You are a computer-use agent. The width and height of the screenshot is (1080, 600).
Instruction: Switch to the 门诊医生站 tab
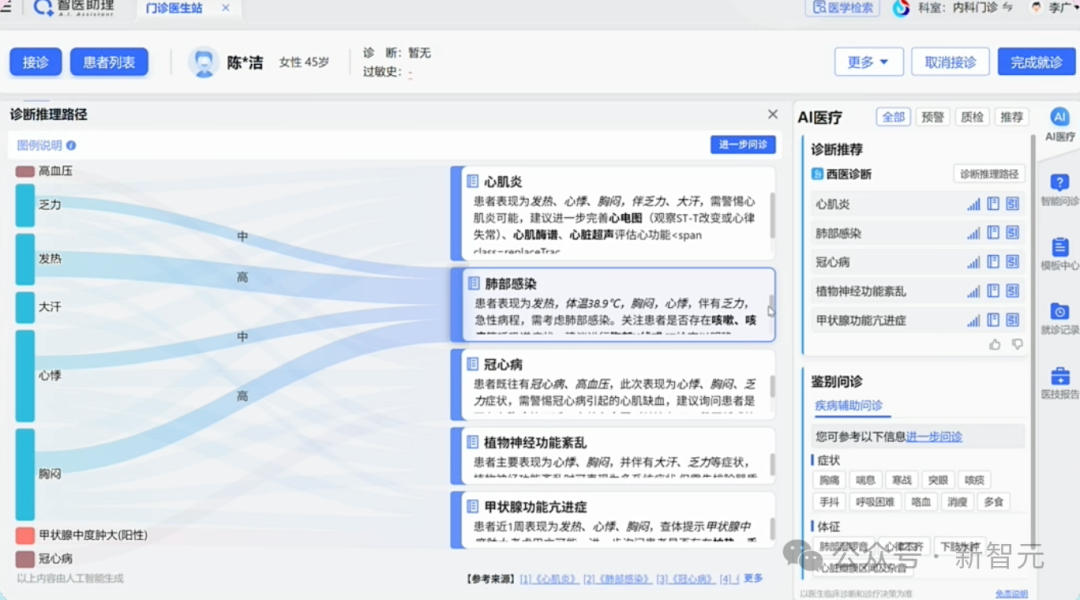(x=176, y=8)
